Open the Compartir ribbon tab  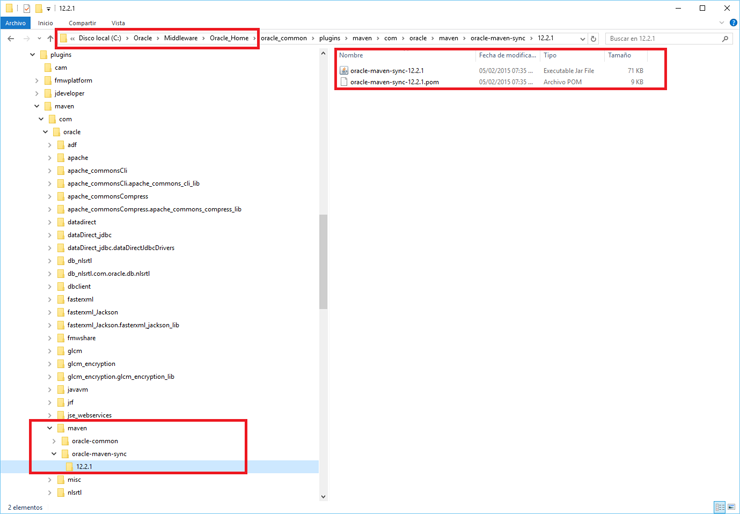point(82,23)
